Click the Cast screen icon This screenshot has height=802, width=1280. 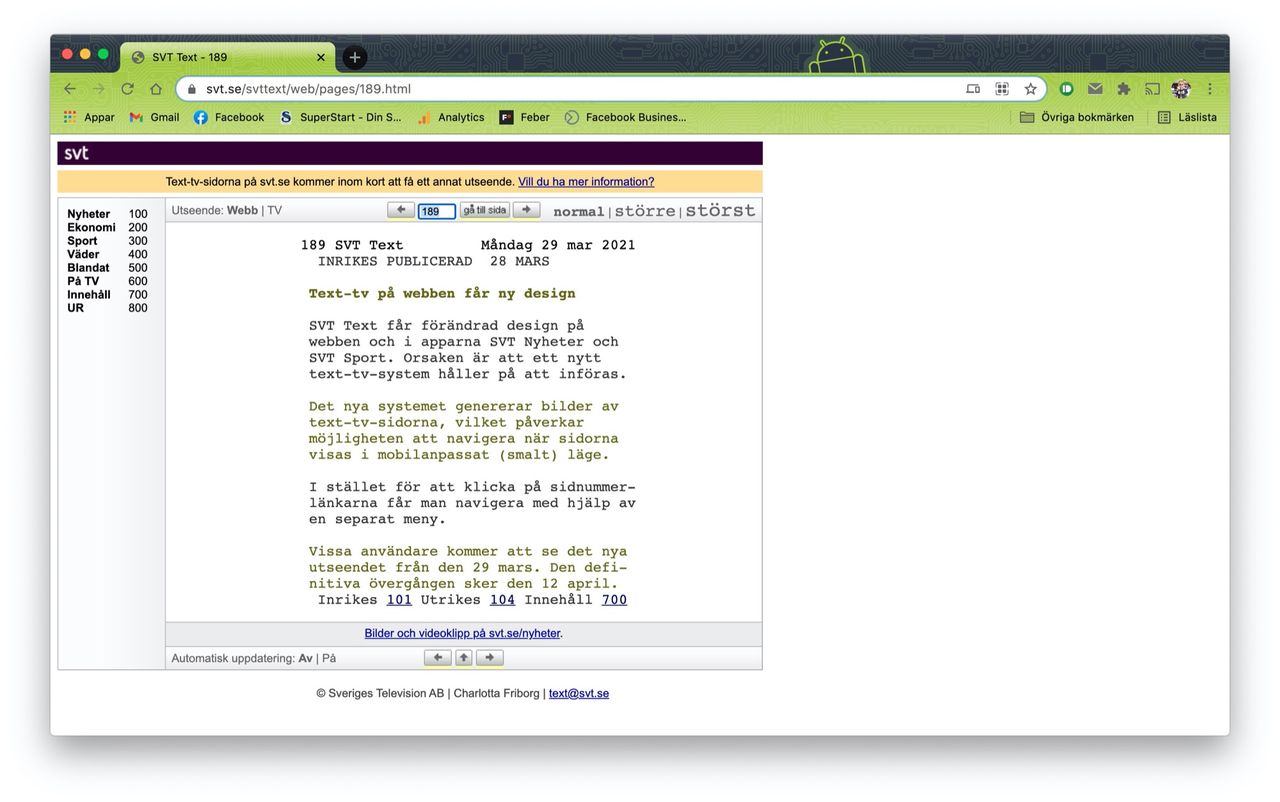coord(1152,89)
